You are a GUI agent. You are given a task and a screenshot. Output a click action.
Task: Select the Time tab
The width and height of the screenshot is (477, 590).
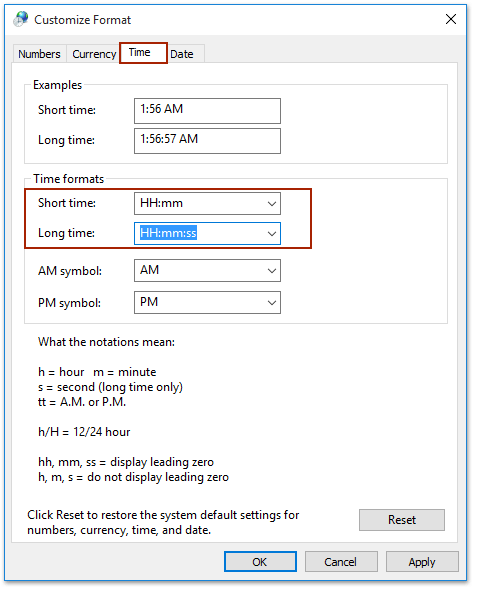tap(143, 53)
